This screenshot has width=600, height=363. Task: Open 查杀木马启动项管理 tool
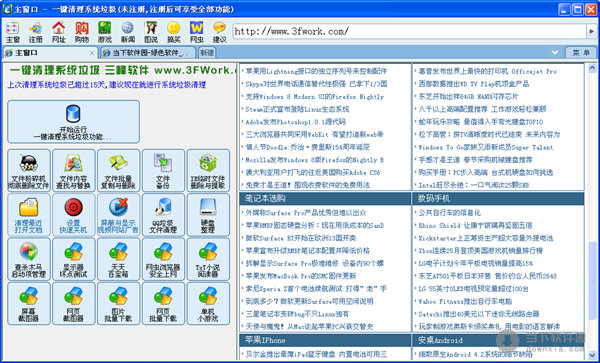(x=29, y=259)
